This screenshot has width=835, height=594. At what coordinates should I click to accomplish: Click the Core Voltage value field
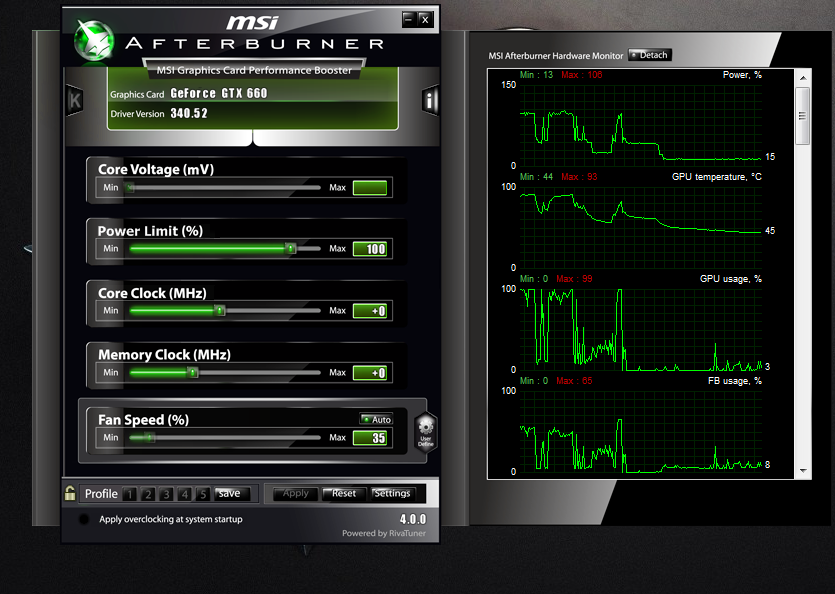370,188
